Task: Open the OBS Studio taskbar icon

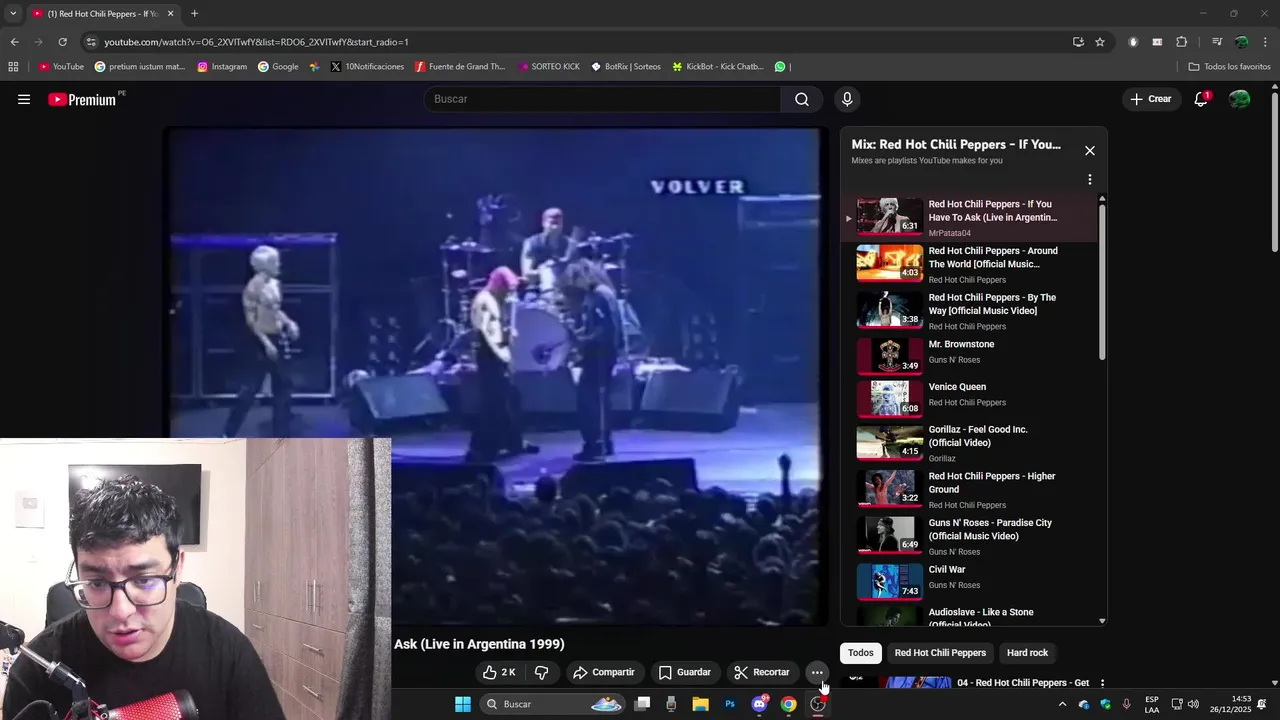Action: point(818,704)
